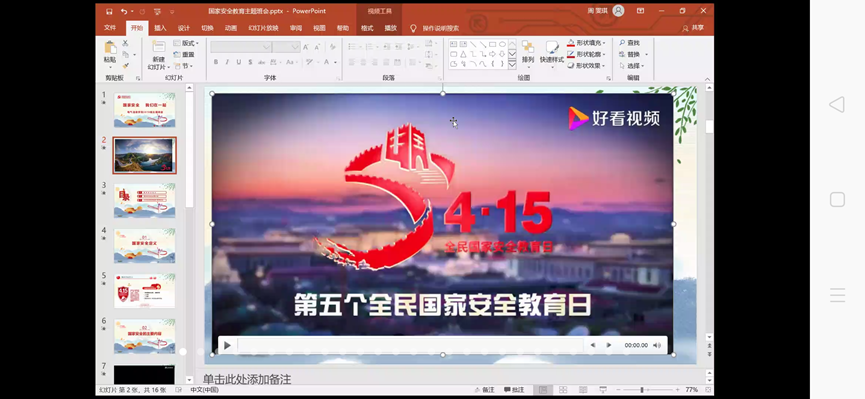Toggle Bold formatting
Screen dimensions: 865x399
pos(216,62)
